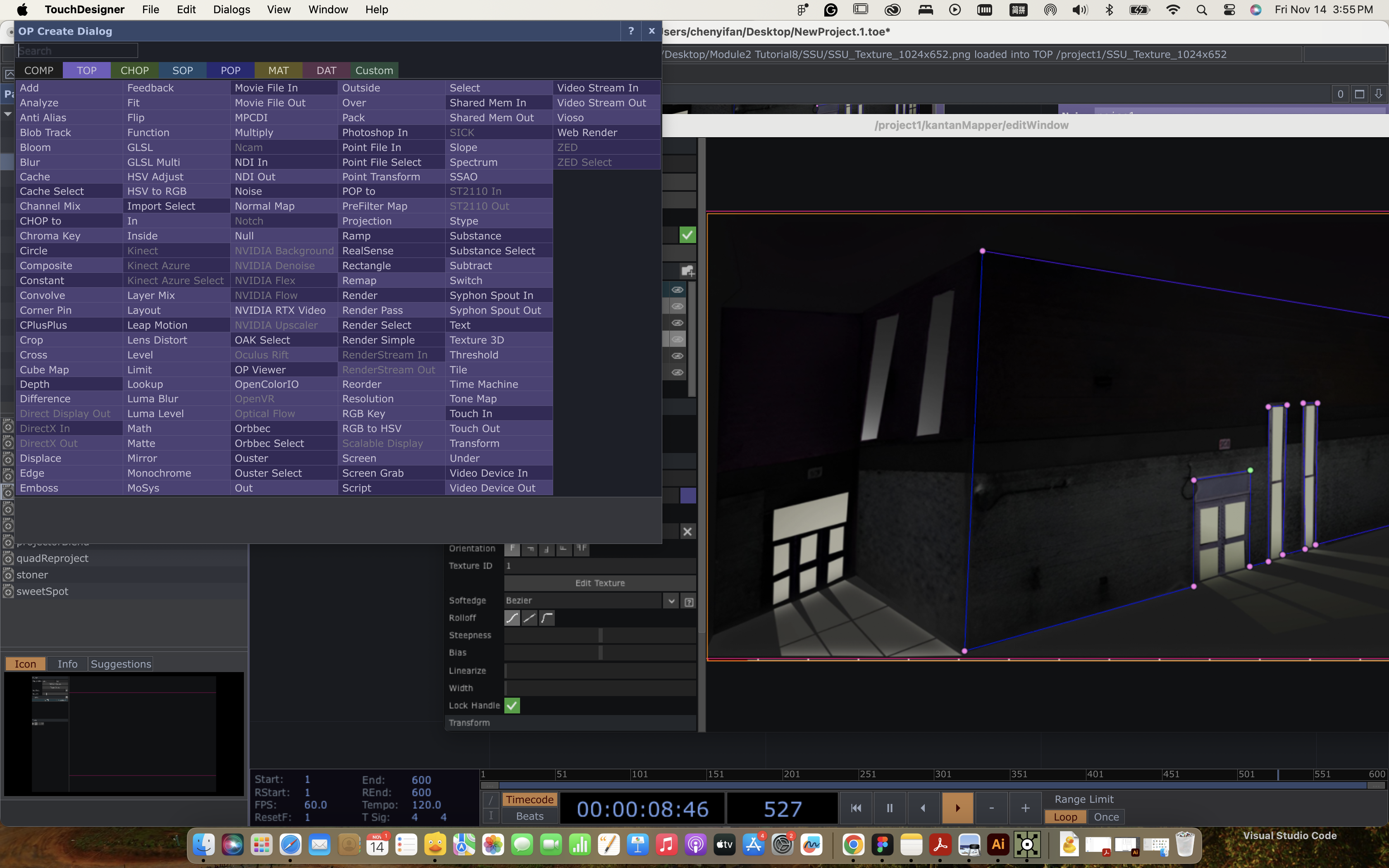The image size is (1389, 868).
Task: Switch range limit to Once
Action: (x=1105, y=816)
